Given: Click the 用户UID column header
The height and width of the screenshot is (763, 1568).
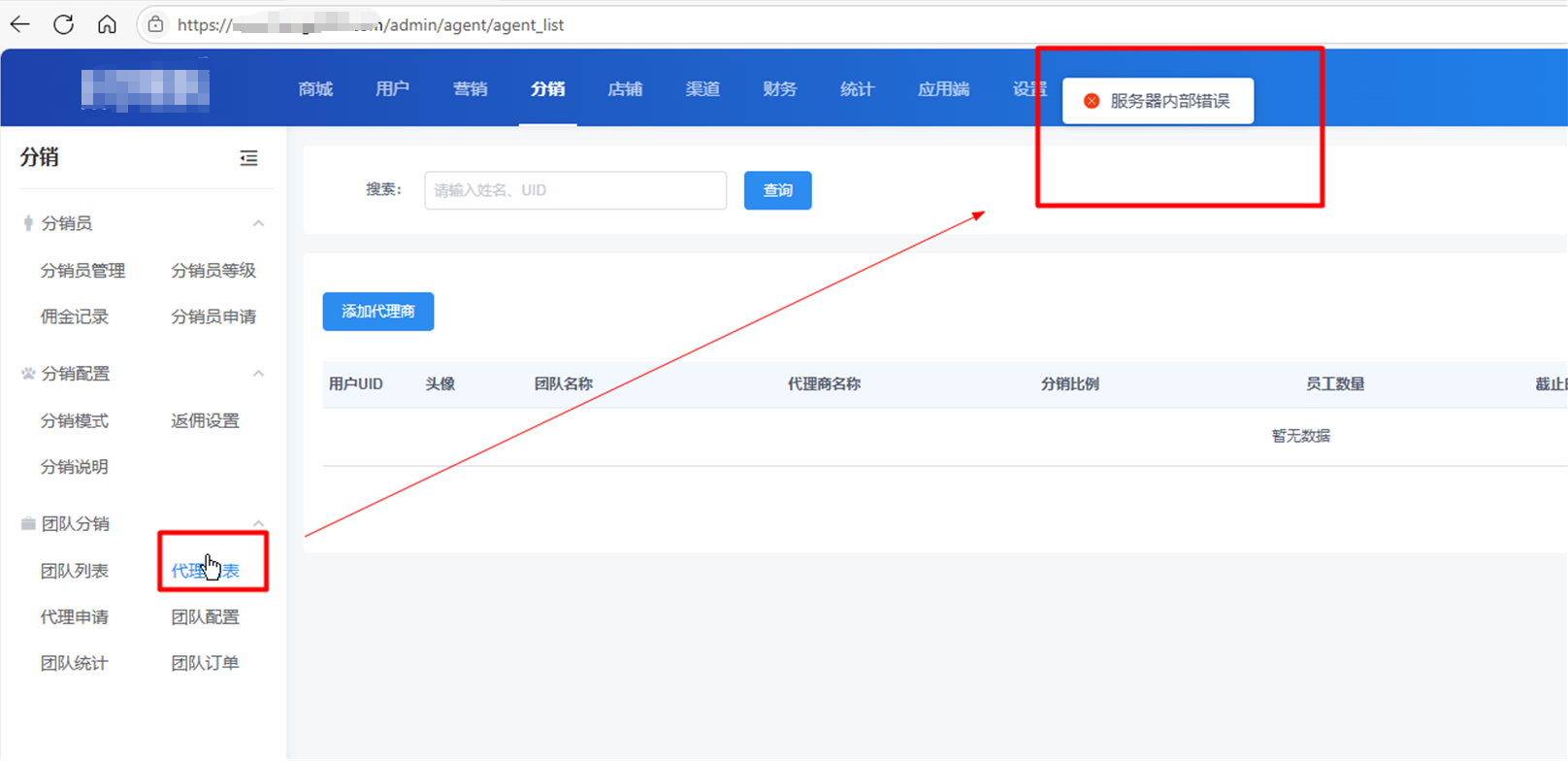Looking at the screenshot, I should tap(355, 384).
